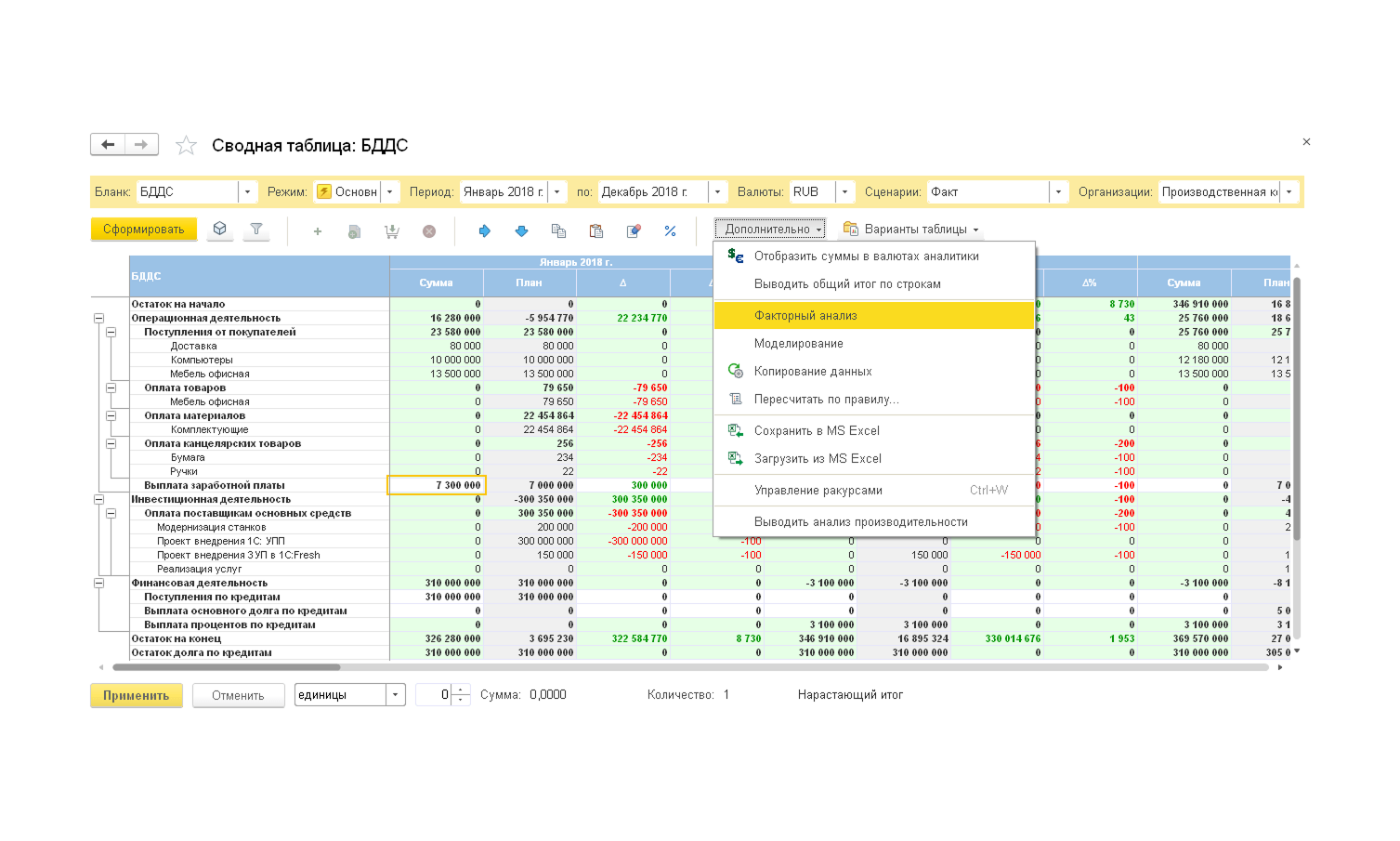Click the blue down arrow icon
The image size is (1400, 841).
pyautogui.click(x=521, y=230)
